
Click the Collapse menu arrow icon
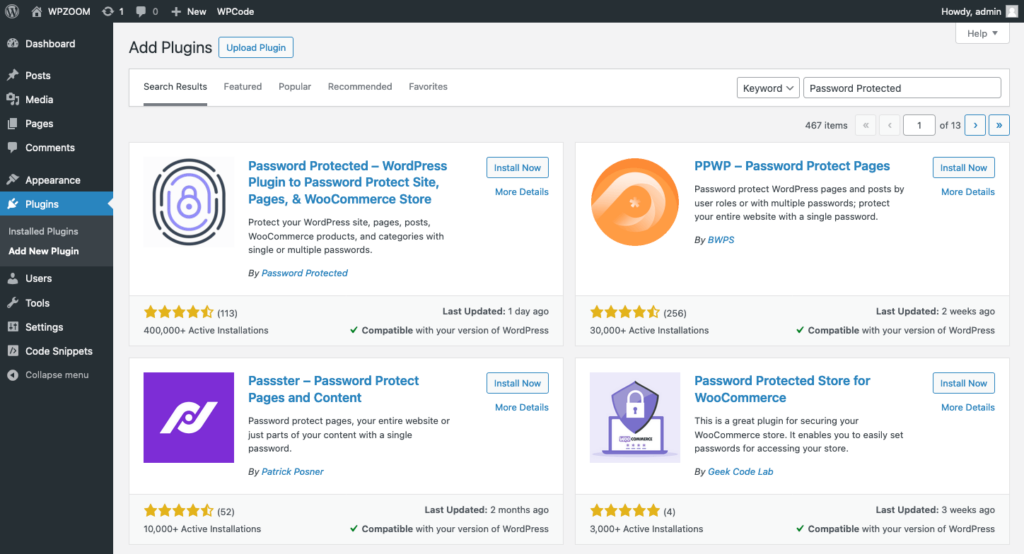pos(12,375)
